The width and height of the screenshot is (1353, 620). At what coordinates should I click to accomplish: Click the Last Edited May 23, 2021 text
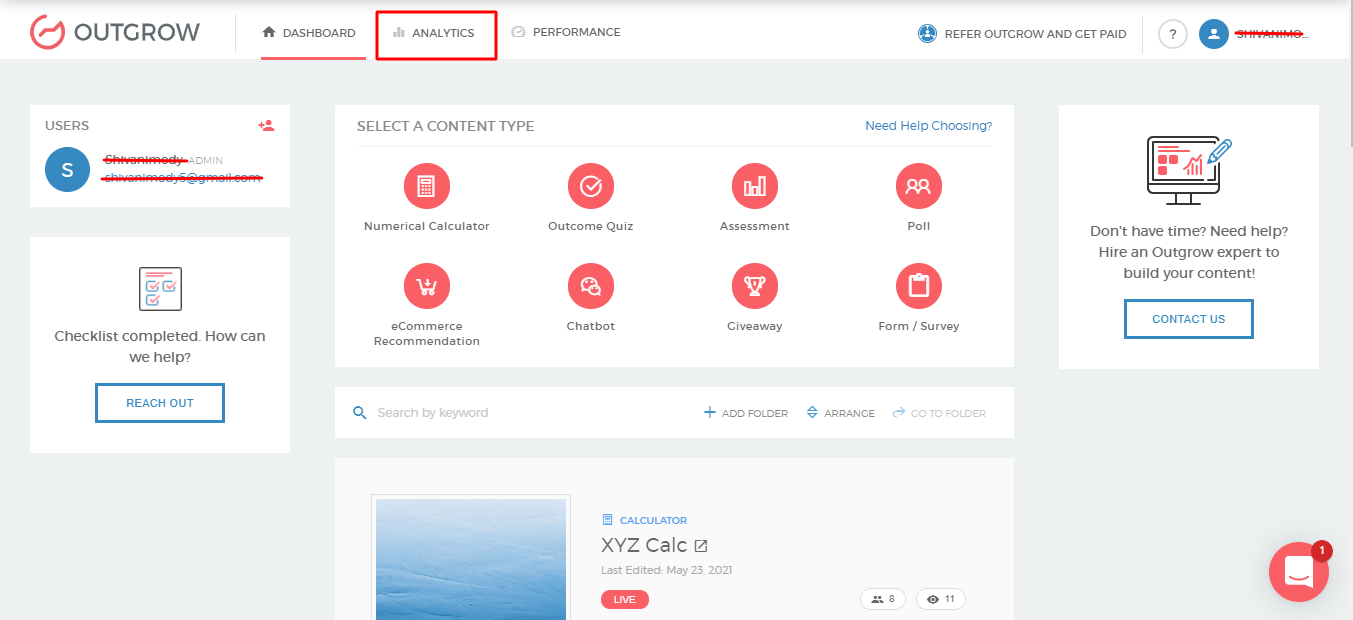pos(666,570)
